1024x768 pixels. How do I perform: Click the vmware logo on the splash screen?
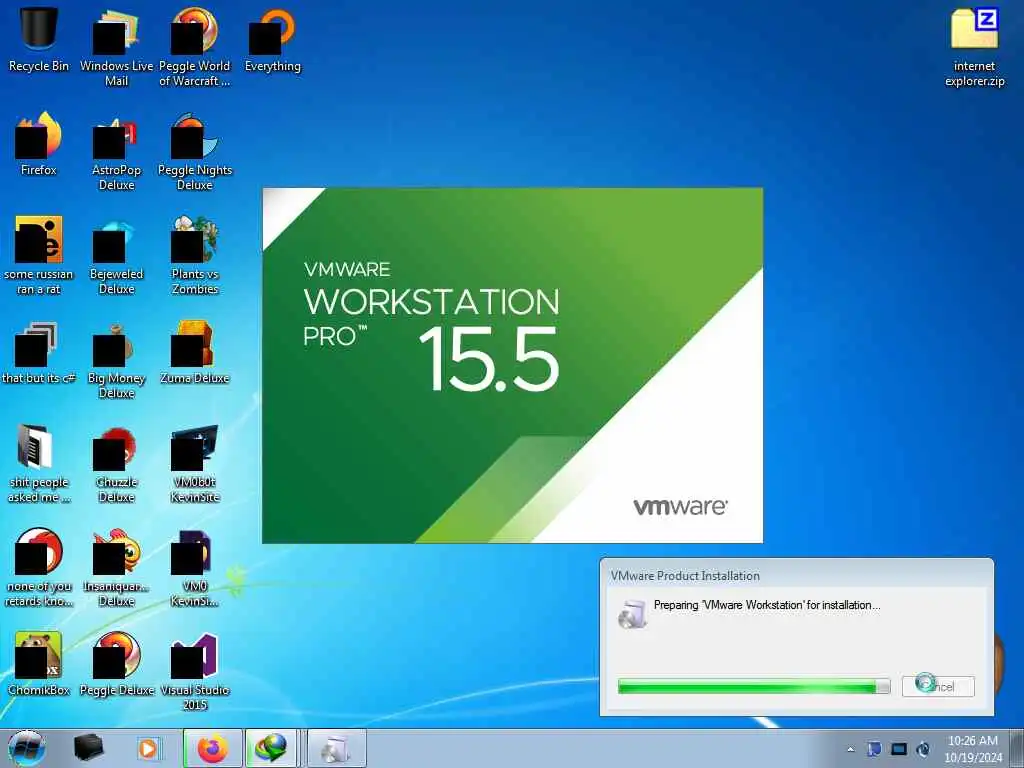click(680, 507)
